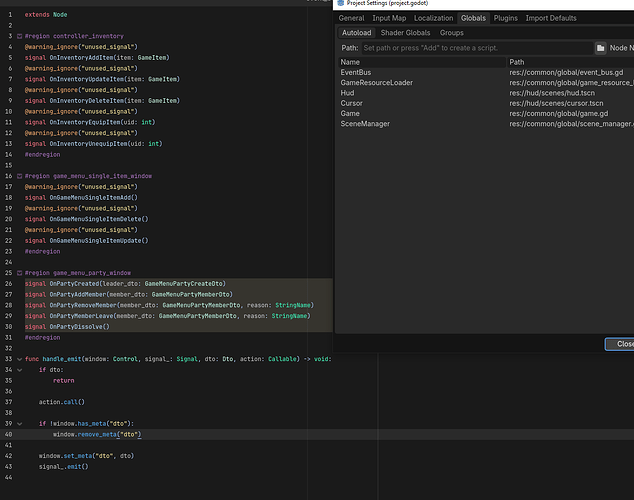Sort autoloads by the Name column header
The width and height of the screenshot is (634, 500).
point(422,62)
